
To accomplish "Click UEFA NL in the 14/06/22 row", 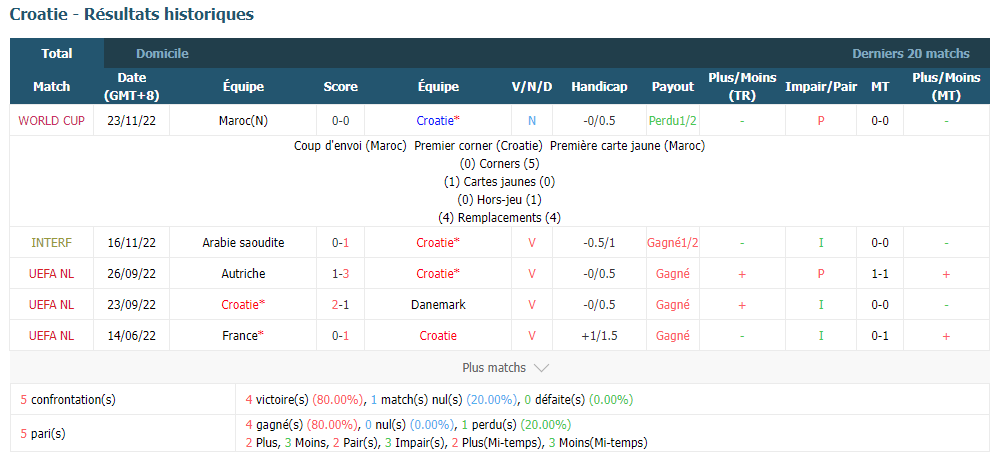I will [x=52, y=336].
